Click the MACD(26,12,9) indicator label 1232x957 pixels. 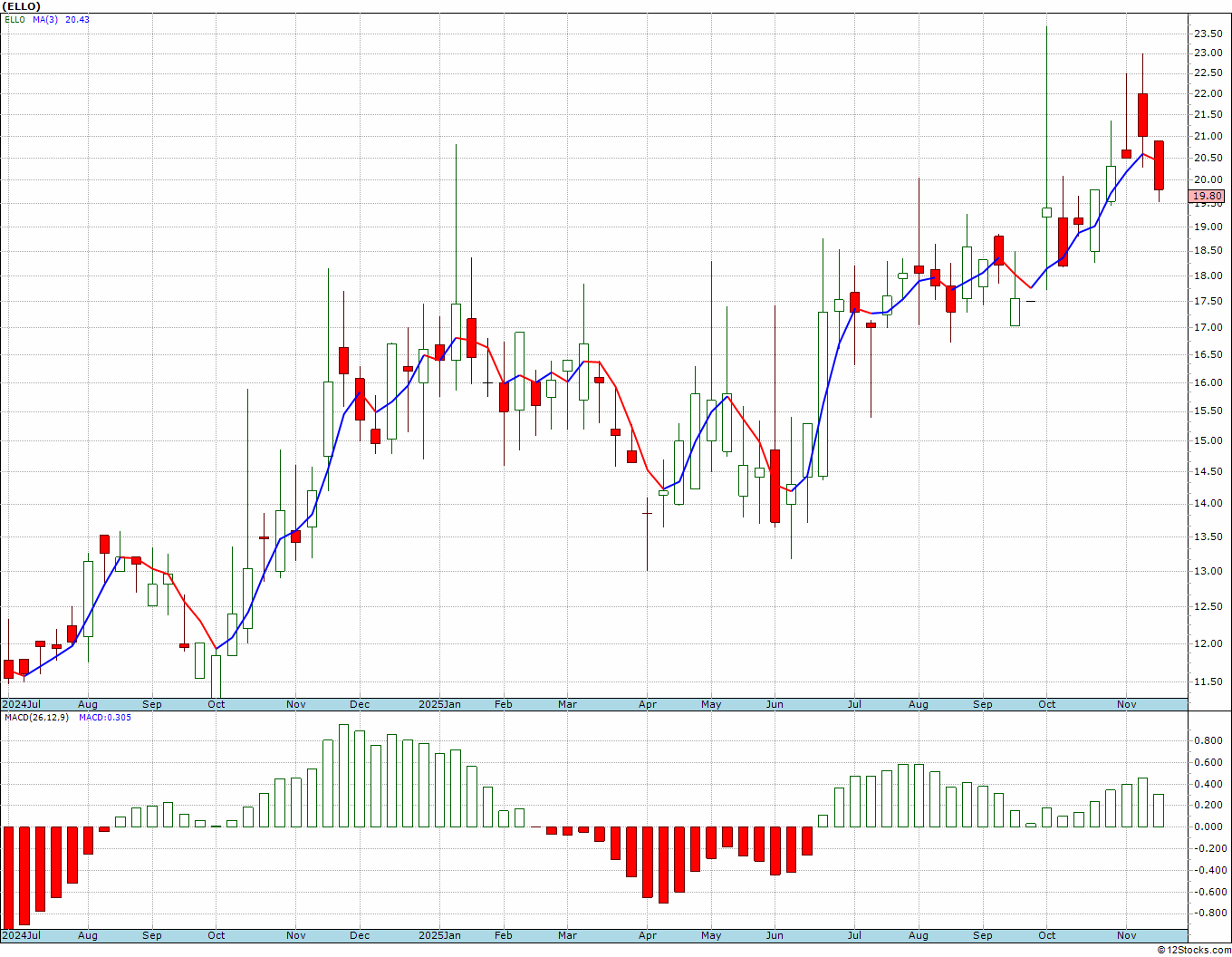37,717
